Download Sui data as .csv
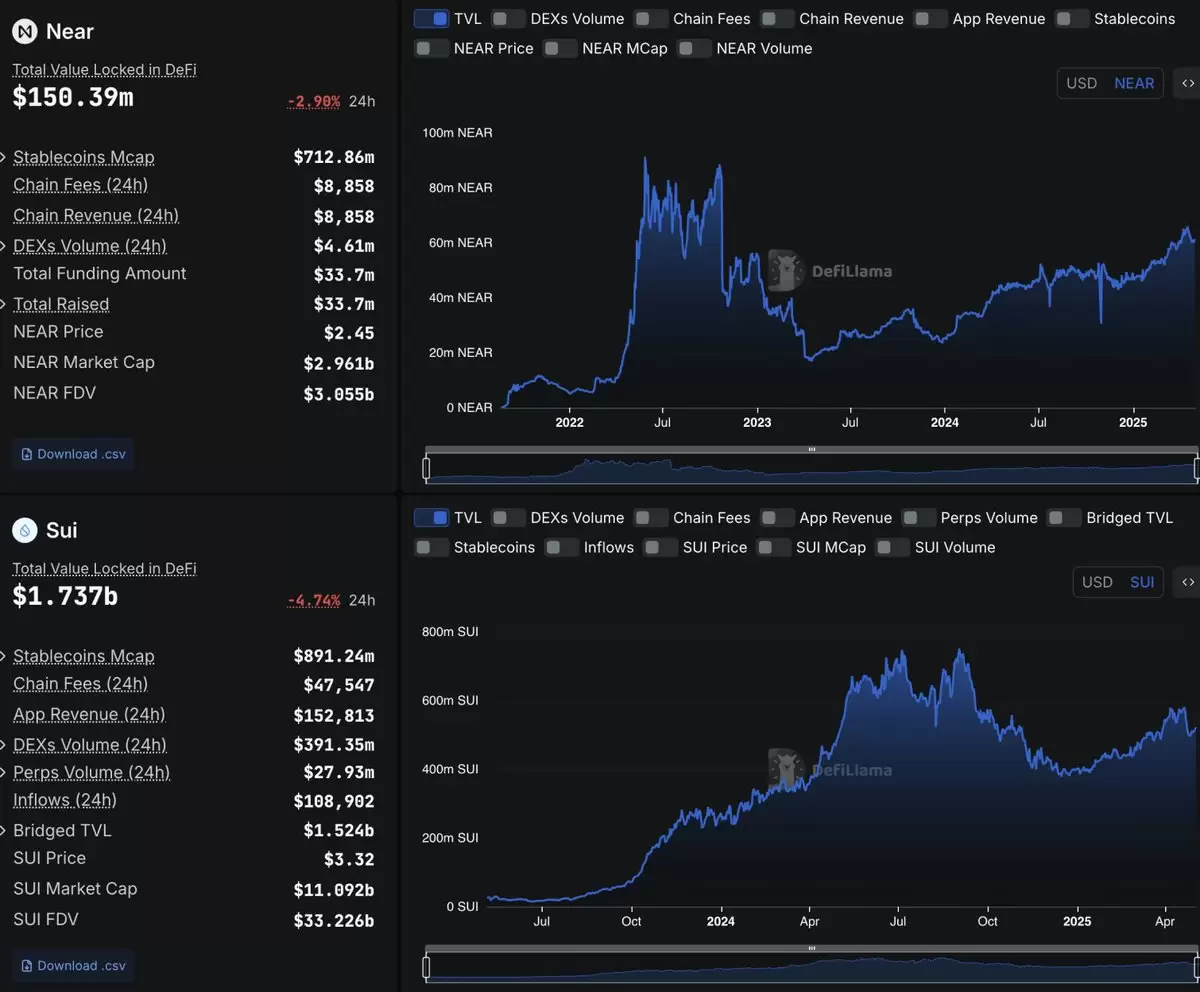Image resolution: width=1200 pixels, height=992 pixels. coord(73,966)
